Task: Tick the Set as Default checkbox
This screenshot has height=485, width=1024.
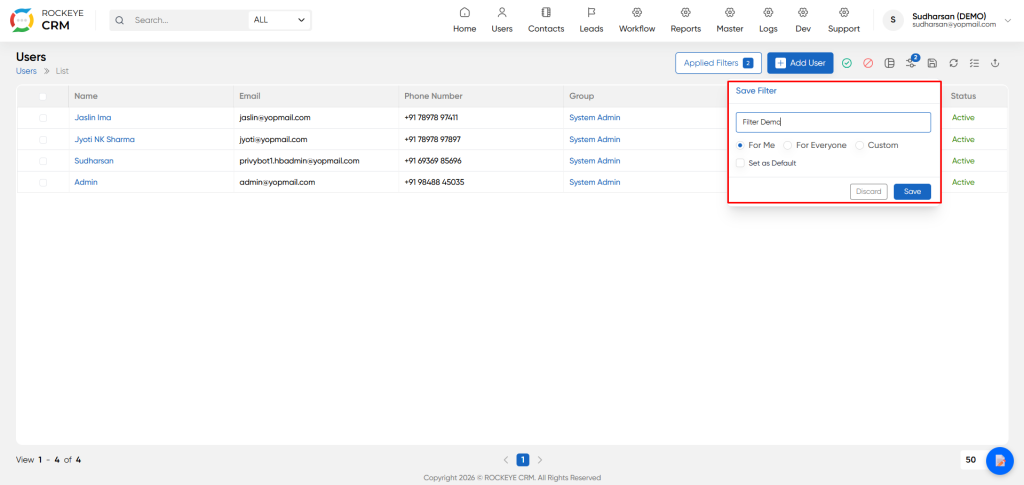Action: coord(740,163)
